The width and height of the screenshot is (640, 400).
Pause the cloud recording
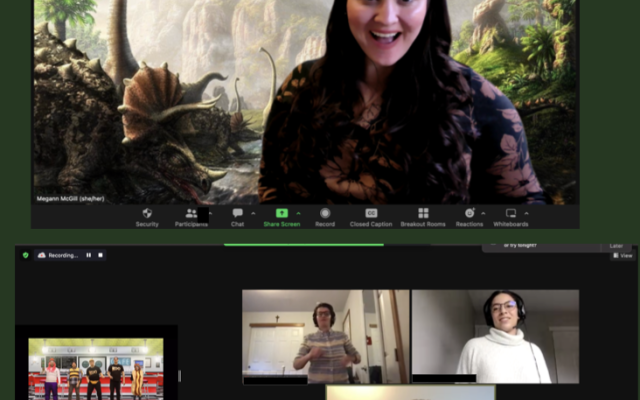89,255
